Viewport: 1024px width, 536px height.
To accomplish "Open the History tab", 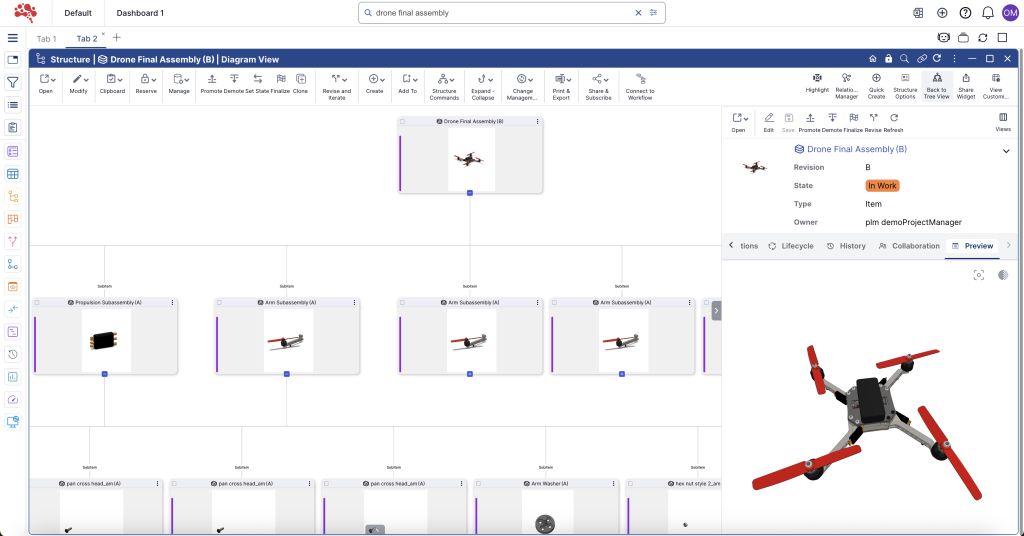I will click(x=846, y=246).
